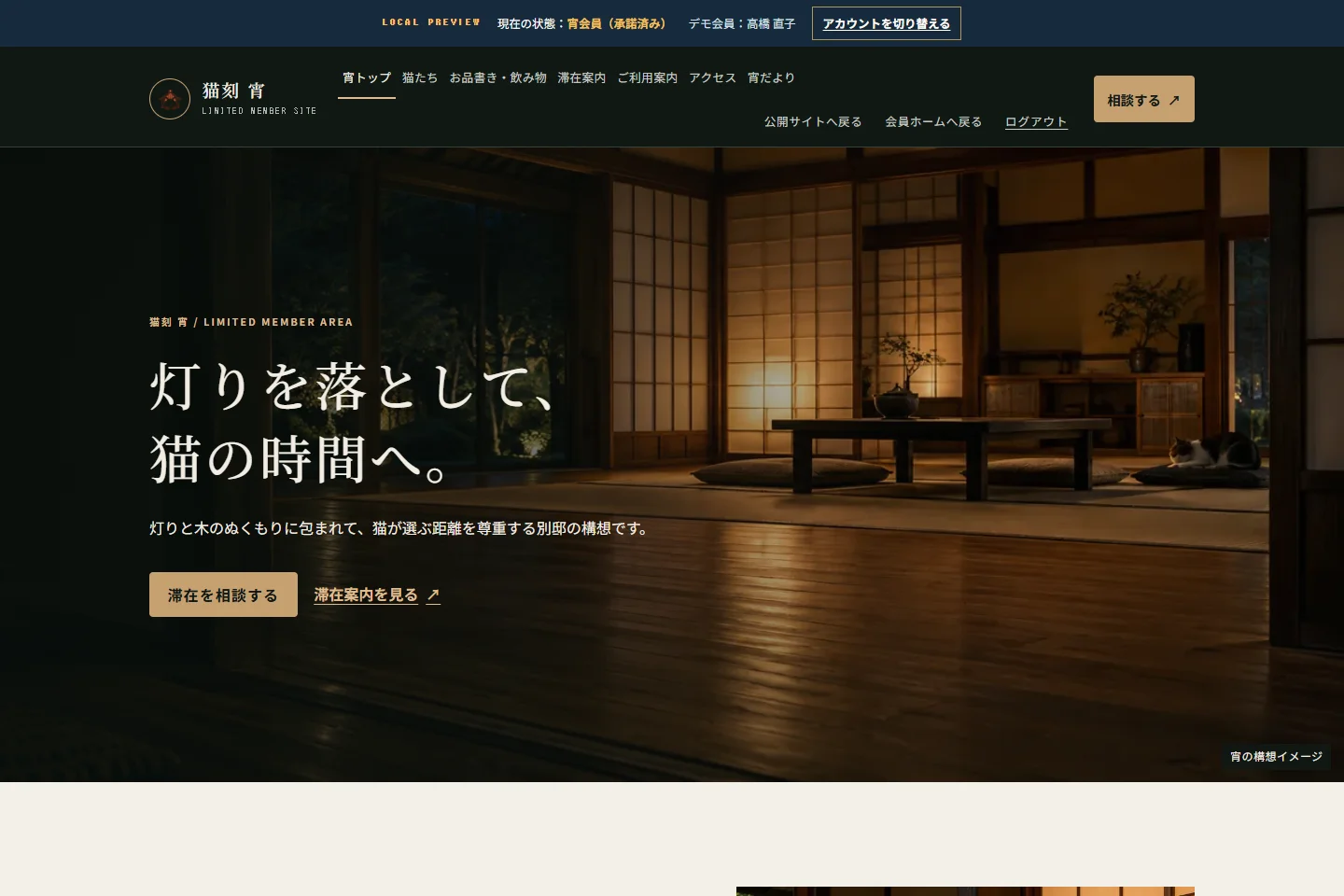Click the 灯りと木のぬくもり description sentence

pyautogui.click(x=399, y=528)
